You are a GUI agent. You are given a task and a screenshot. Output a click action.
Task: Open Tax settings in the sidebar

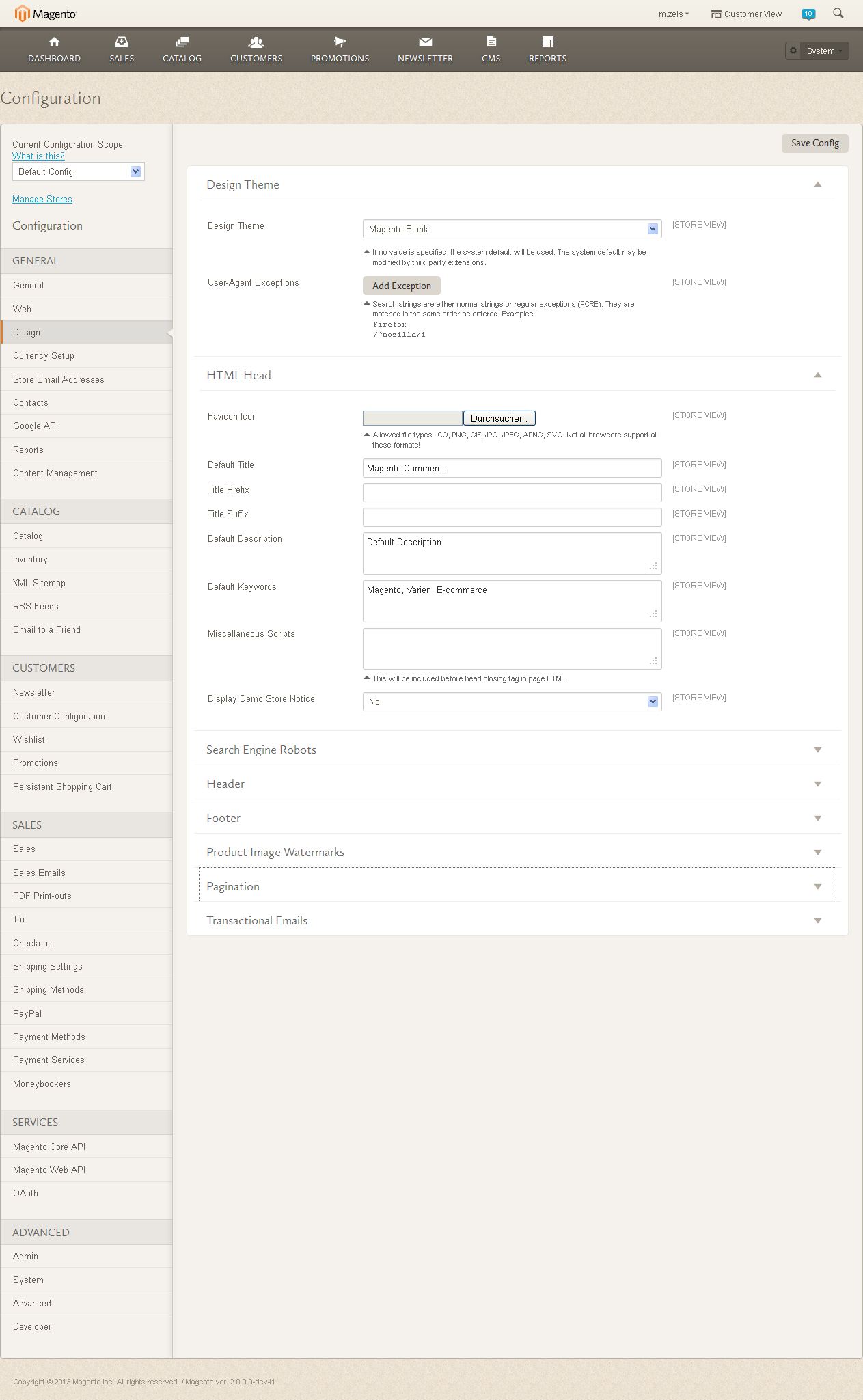point(86,919)
